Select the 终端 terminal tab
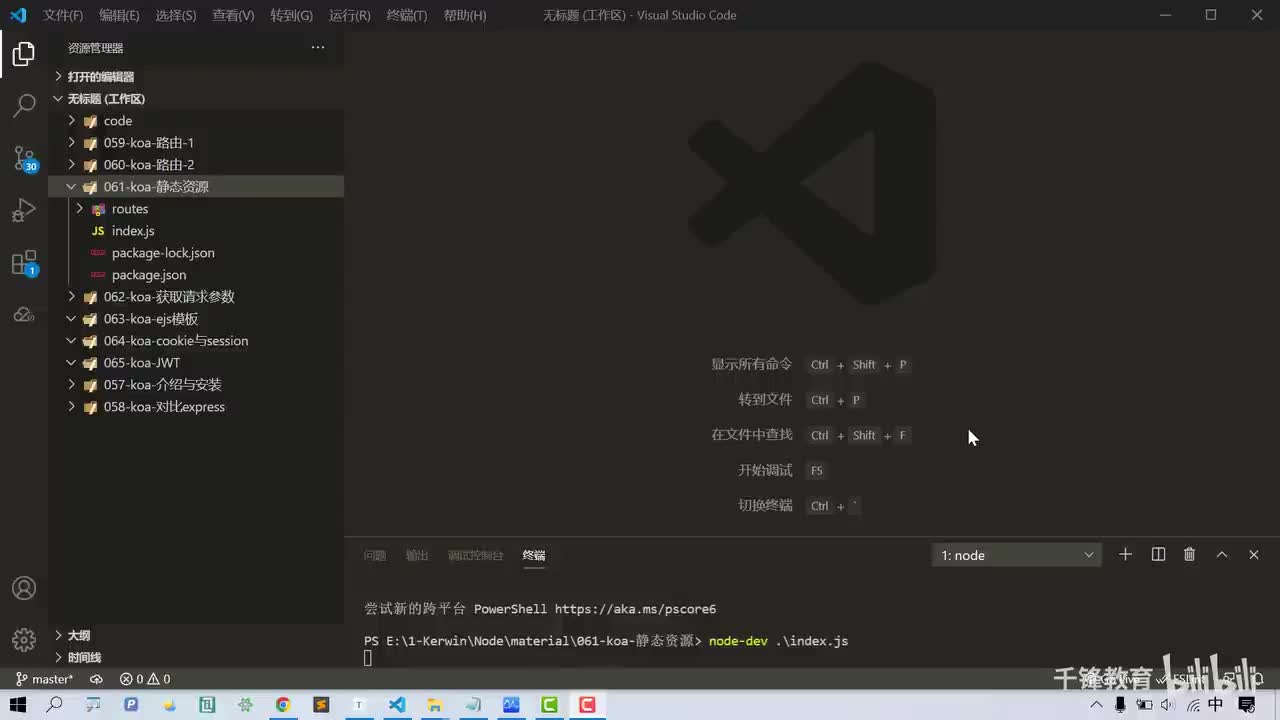 tap(534, 555)
